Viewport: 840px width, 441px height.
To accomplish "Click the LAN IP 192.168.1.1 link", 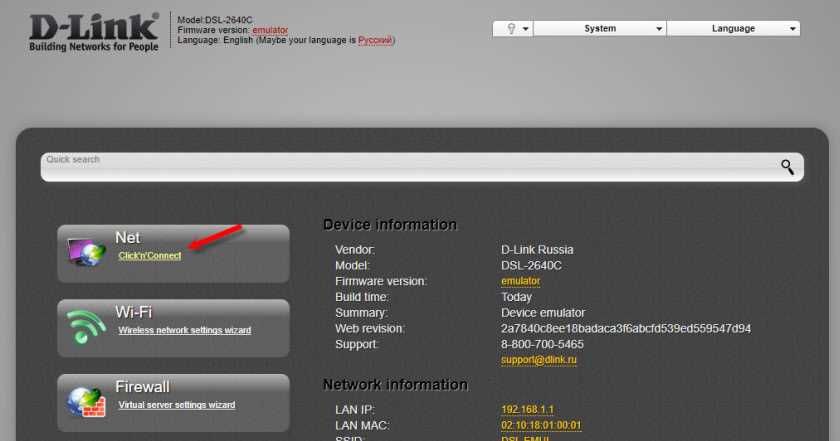I will coord(528,410).
